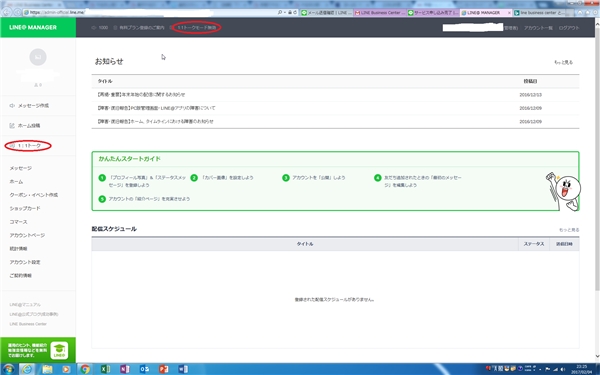Click the account profile avatar placeholder
The width and height of the screenshot is (600, 375).
38,57
